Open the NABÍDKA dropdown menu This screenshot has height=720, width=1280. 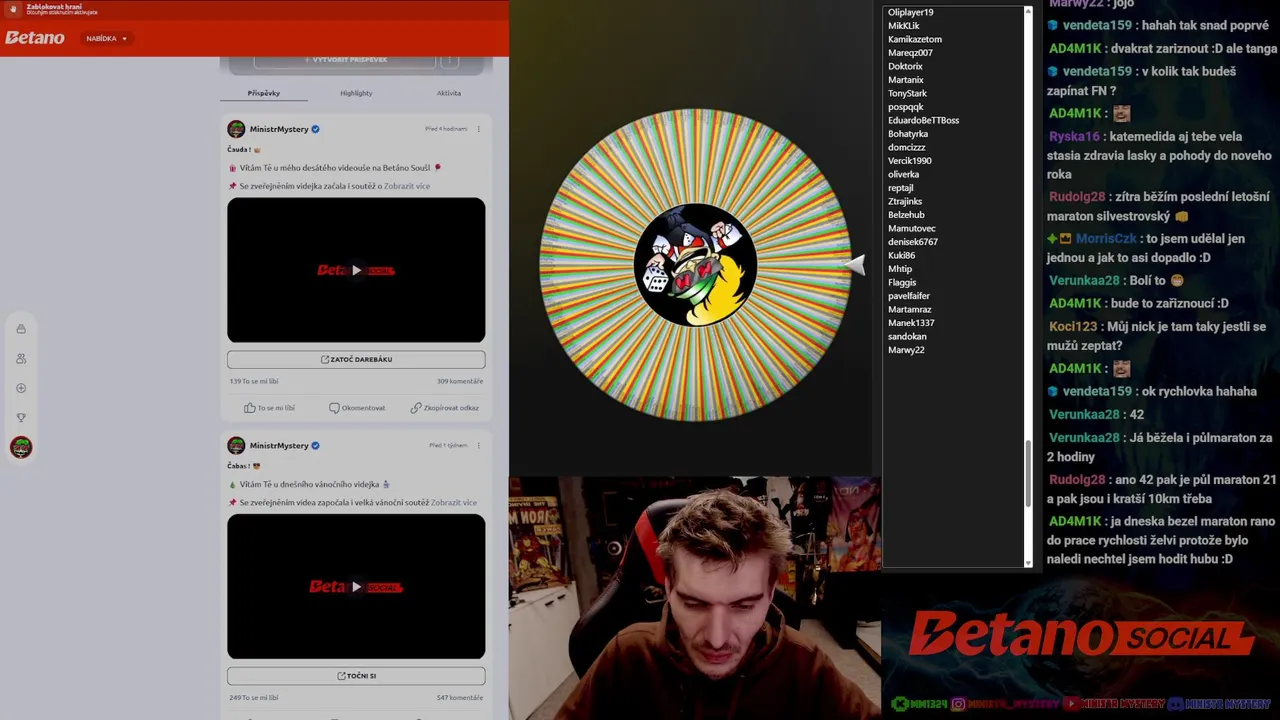[x=106, y=38]
